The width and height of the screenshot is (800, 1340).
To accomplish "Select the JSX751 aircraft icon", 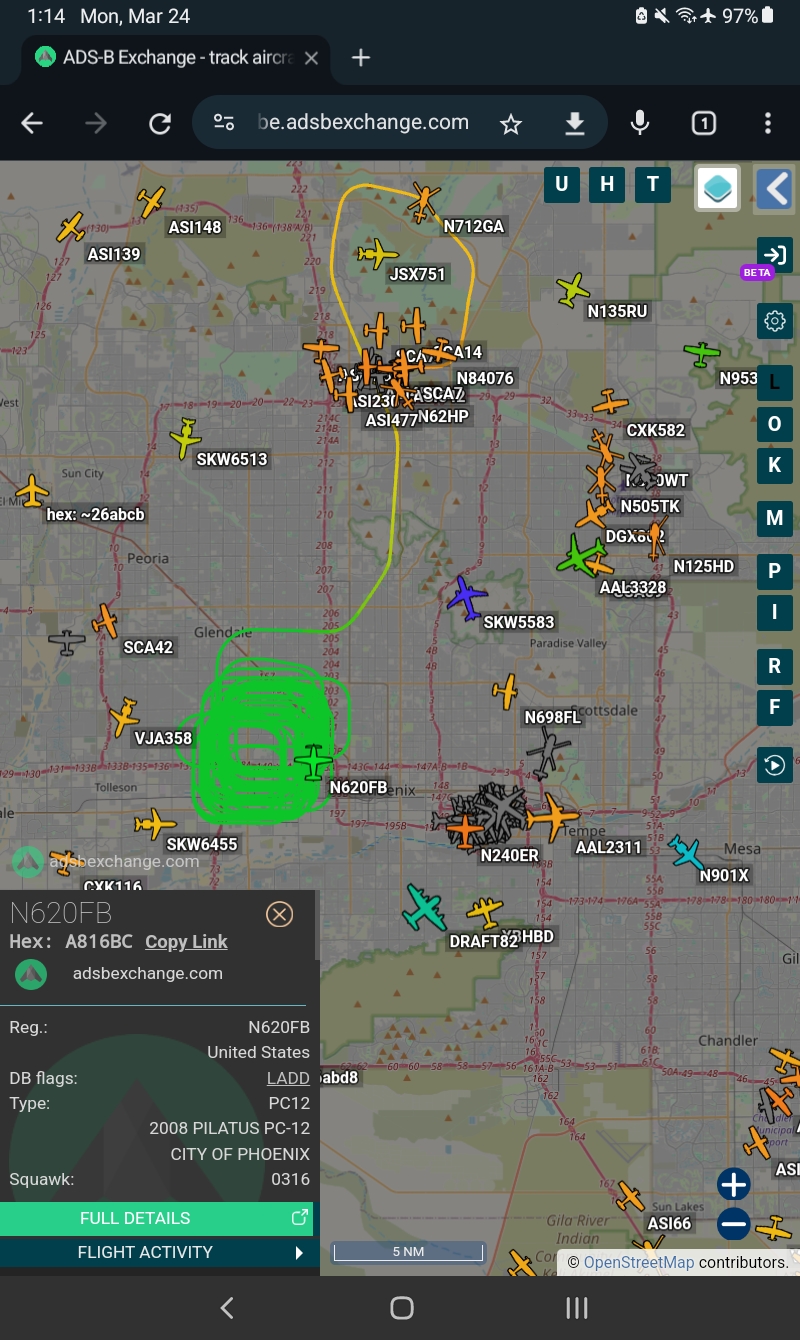I will coord(378,253).
